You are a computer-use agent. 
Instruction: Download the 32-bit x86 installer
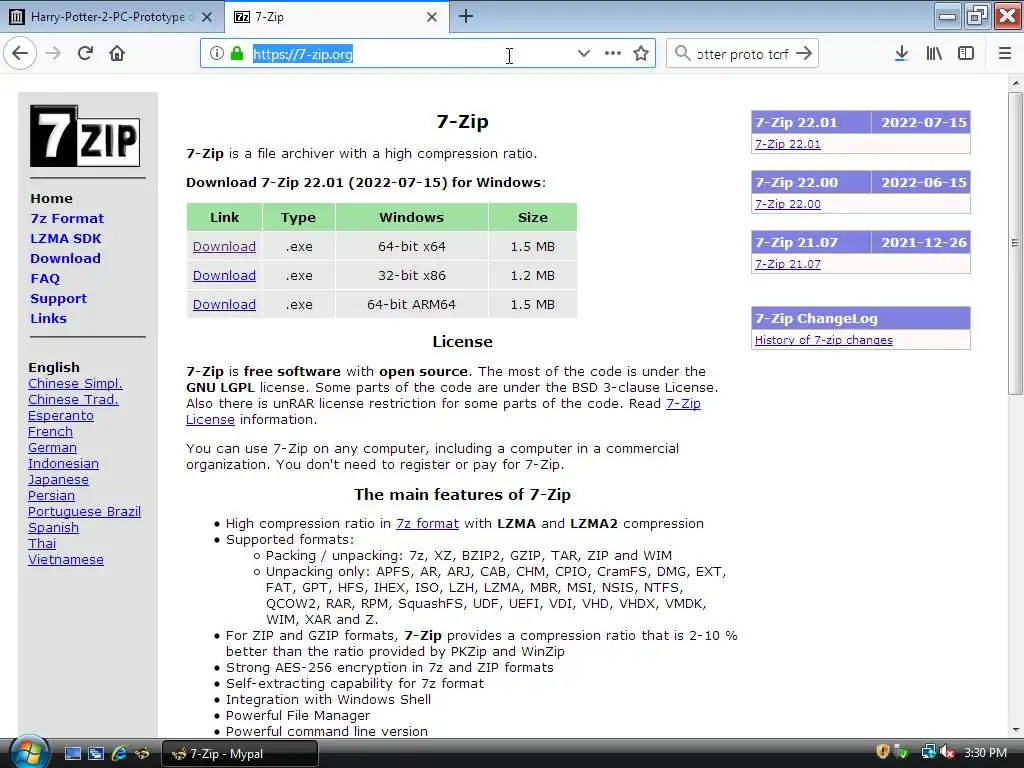click(224, 276)
